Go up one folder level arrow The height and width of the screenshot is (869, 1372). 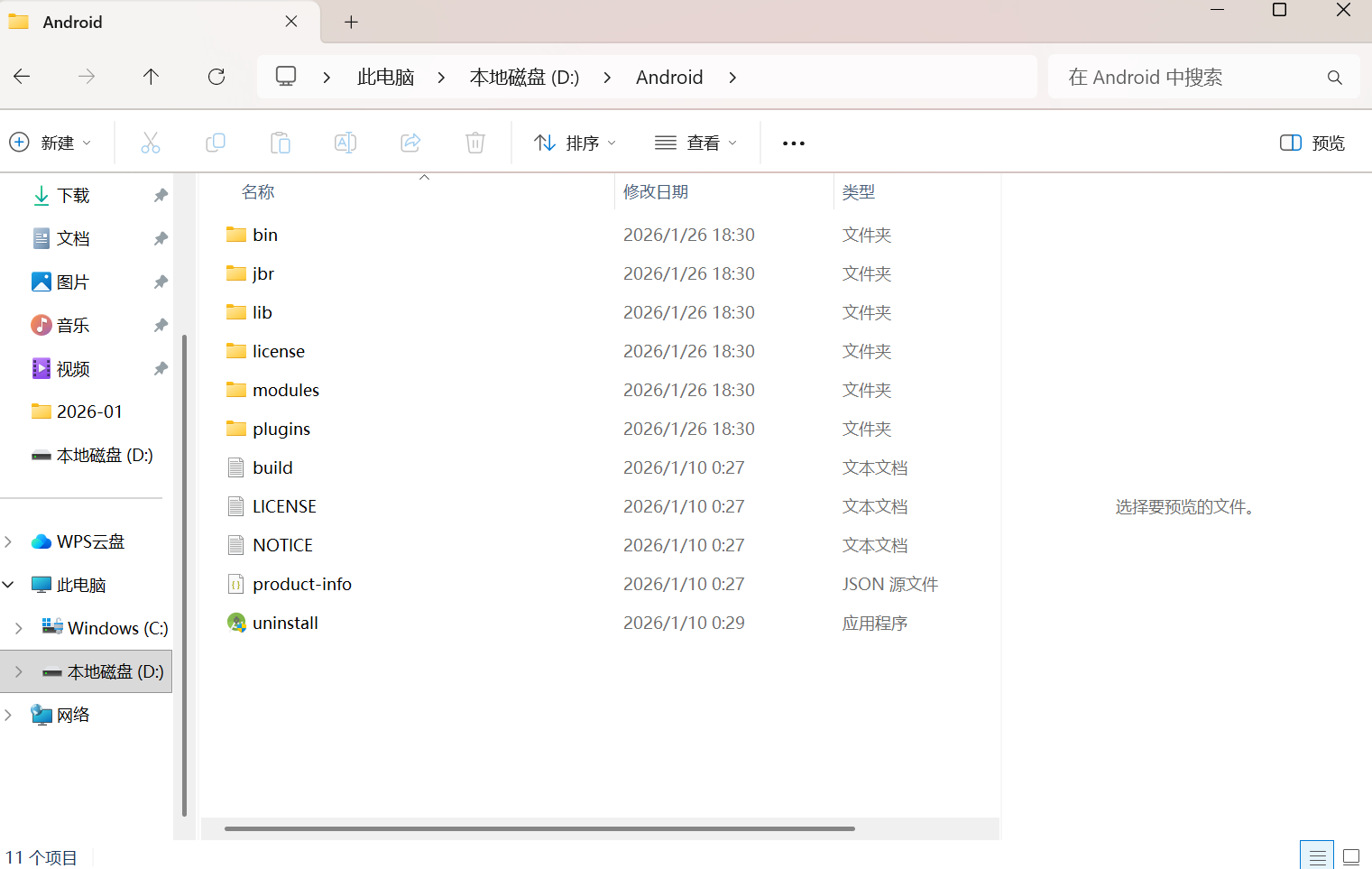(152, 77)
